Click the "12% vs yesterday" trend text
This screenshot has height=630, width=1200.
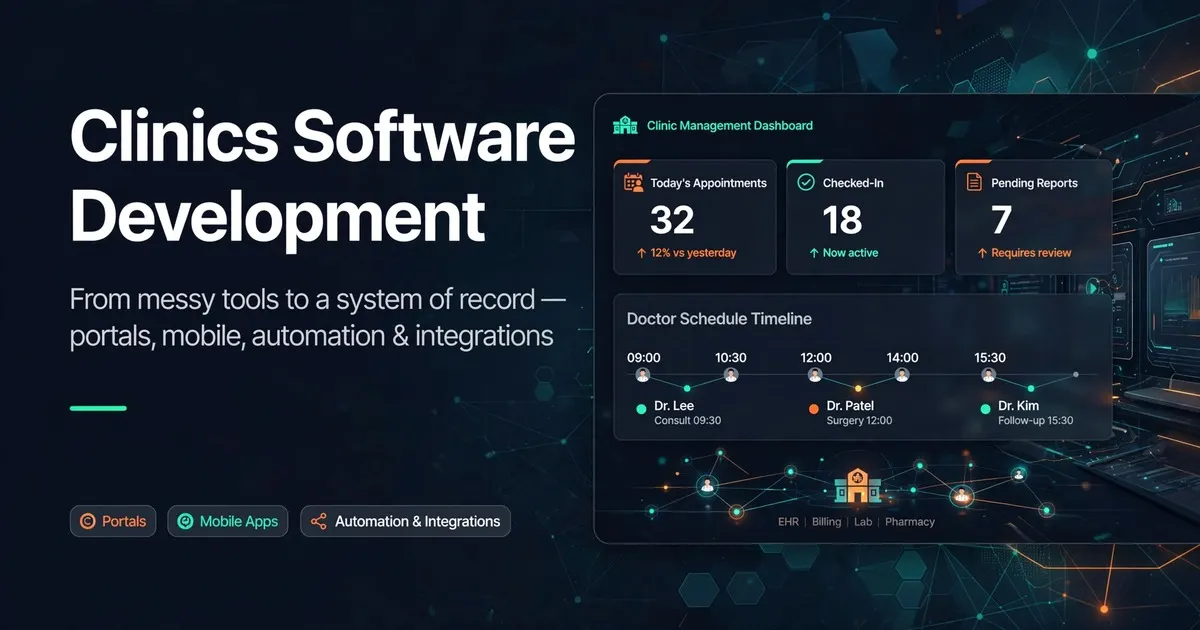point(693,253)
